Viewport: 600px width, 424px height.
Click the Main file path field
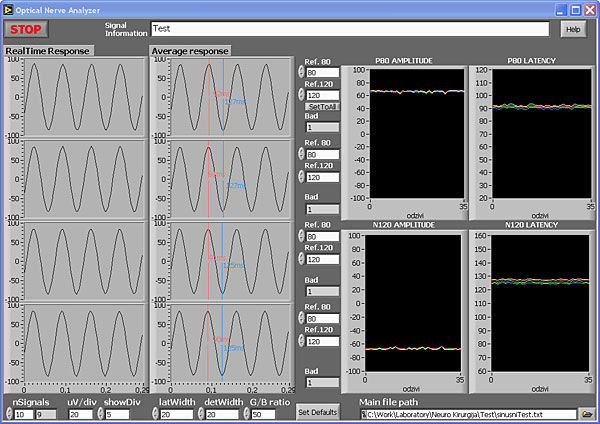(x=469, y=414)
